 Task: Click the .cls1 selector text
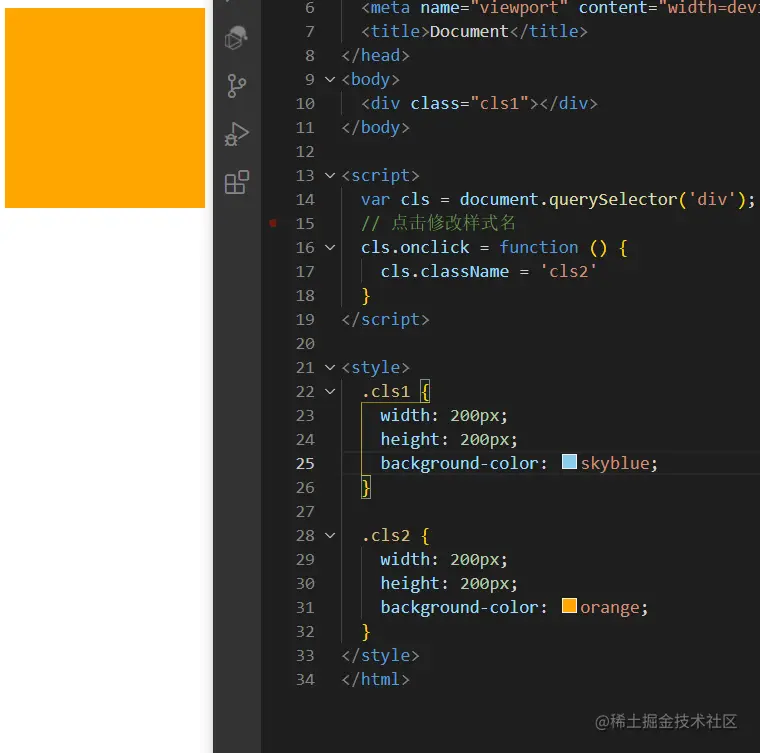(x=386, y=391)
